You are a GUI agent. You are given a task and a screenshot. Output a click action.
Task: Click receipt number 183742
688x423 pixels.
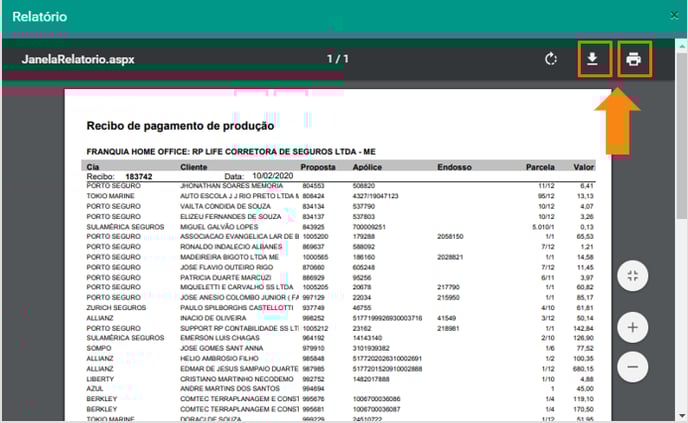coord(139,176)
